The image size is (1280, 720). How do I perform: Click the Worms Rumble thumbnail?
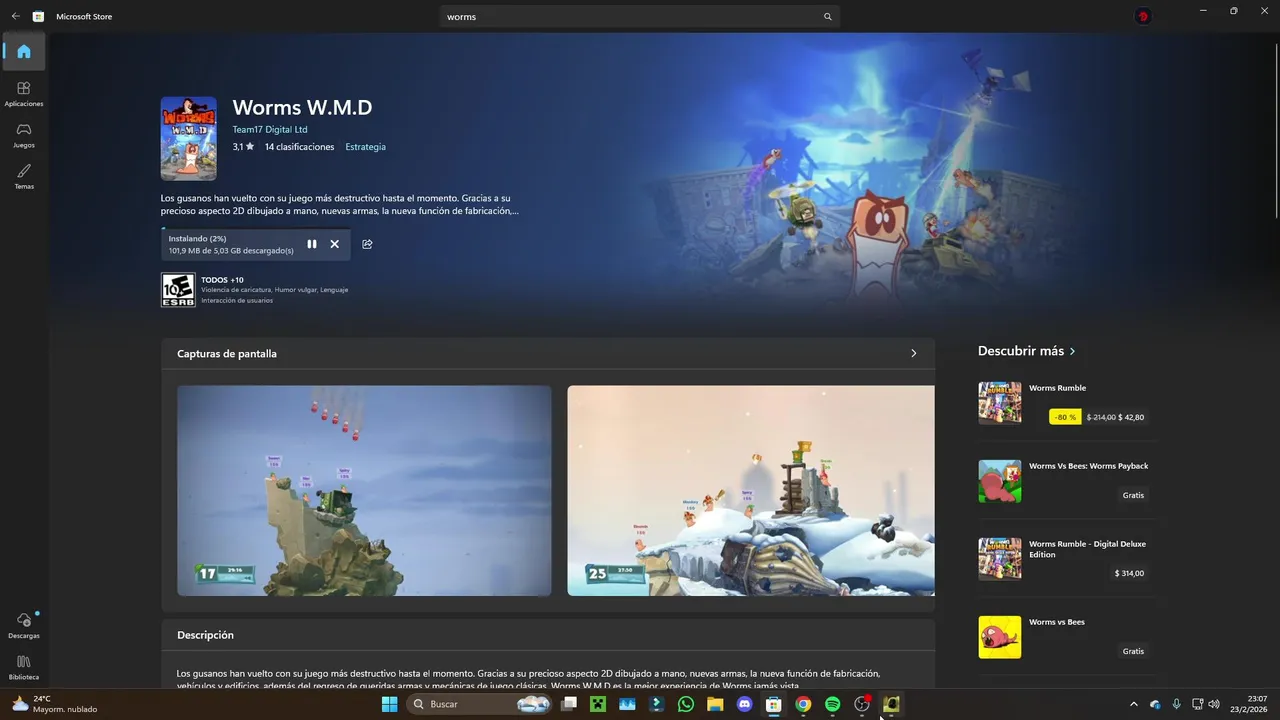pos(1000,403)
